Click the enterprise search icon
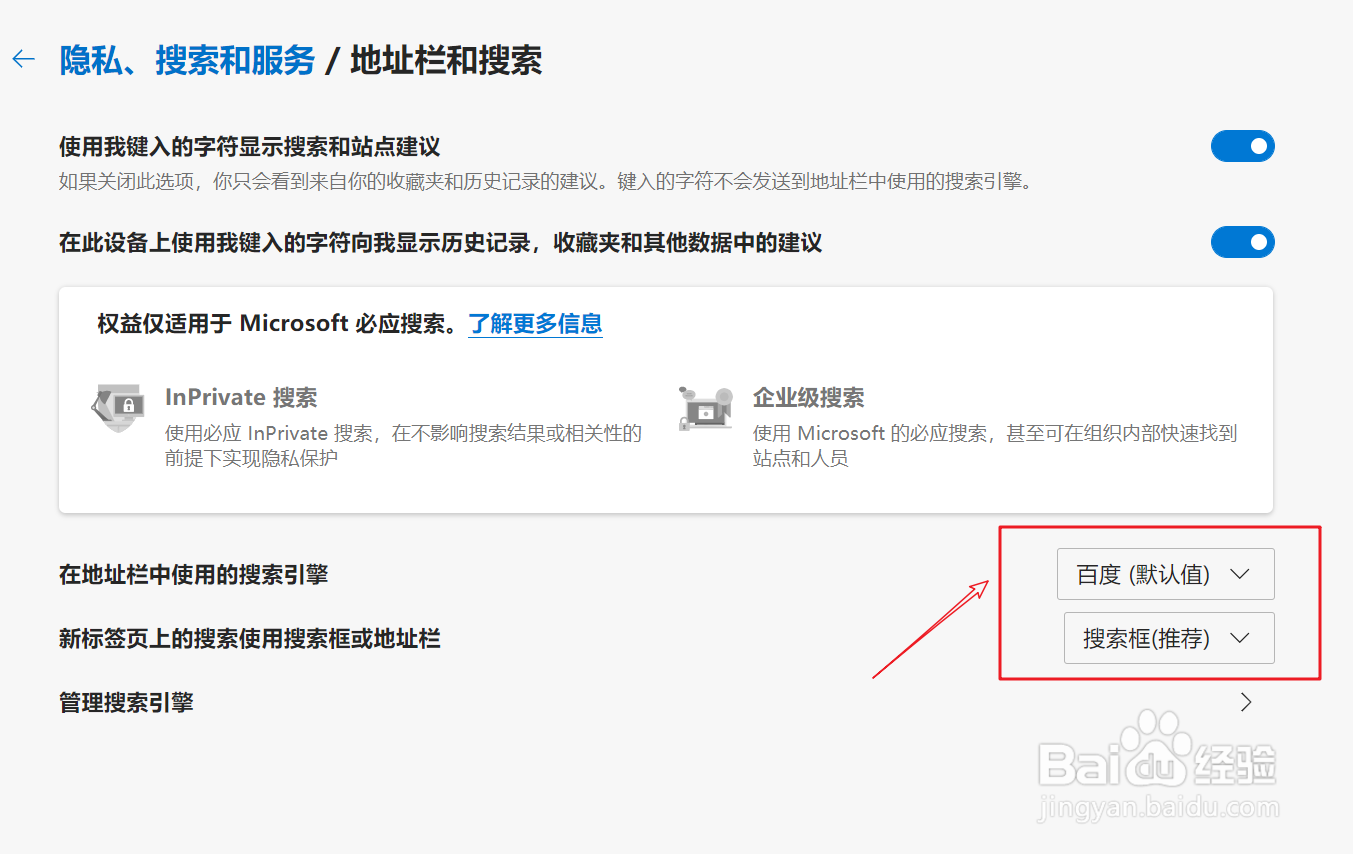The image size is (1353, 854). [x=705, y=407]
